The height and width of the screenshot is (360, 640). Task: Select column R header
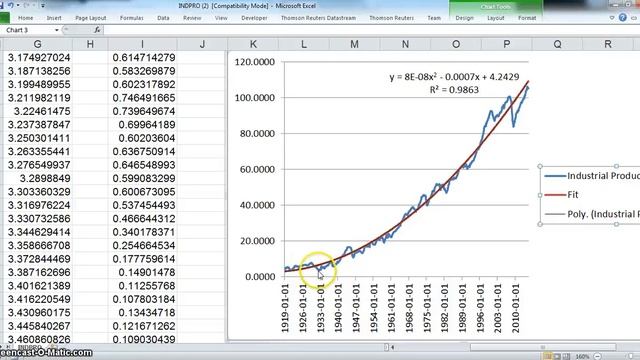click(x=608, y=44)
